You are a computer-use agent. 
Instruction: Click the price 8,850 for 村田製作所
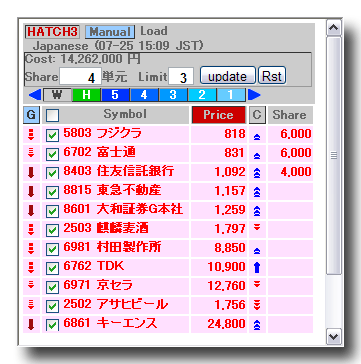point(230,248)
